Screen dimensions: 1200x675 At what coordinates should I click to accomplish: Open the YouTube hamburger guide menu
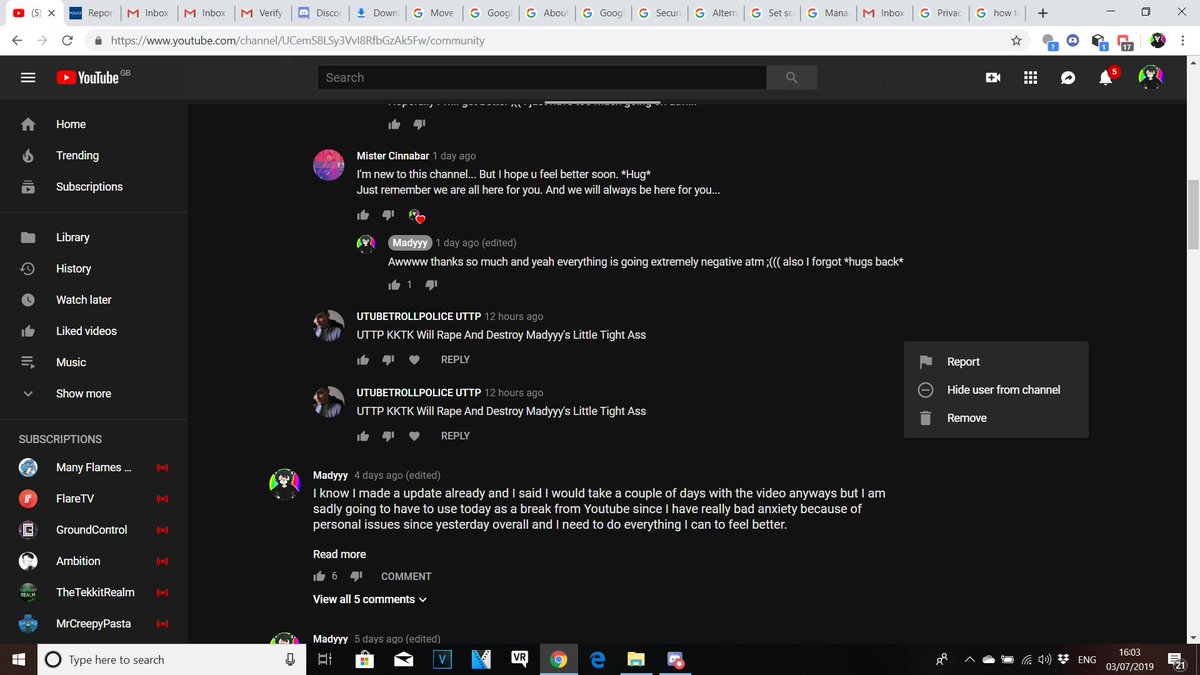pyautogui.click(x=28, y=77)
